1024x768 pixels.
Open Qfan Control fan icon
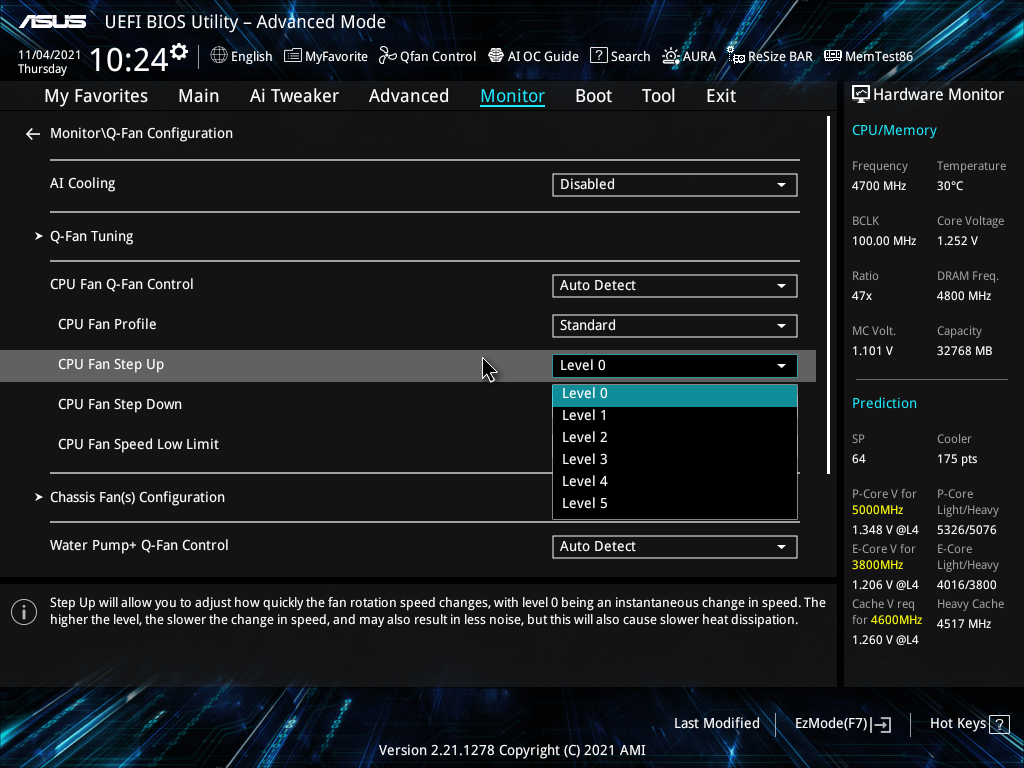click(x=387, y=56)
